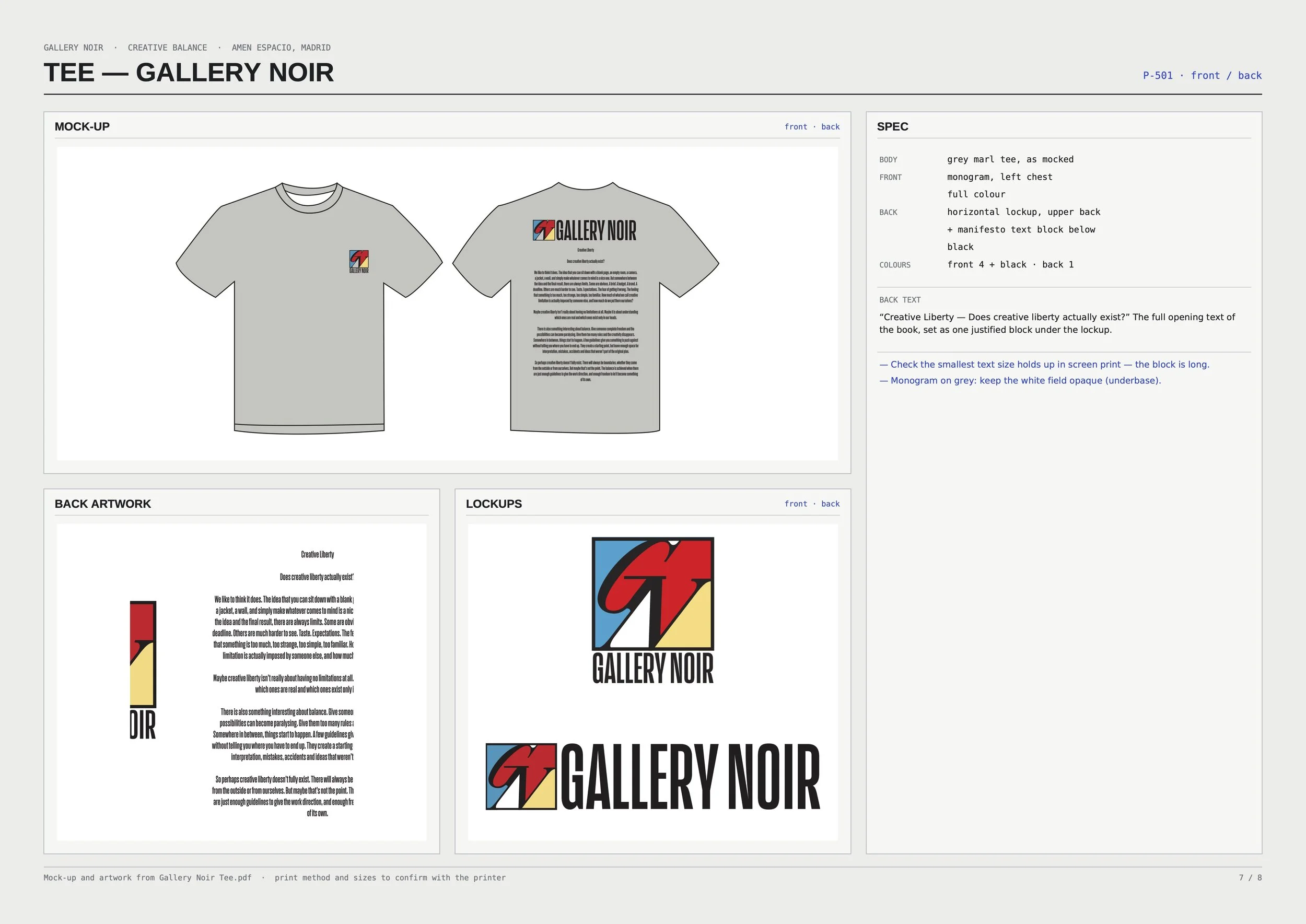The image size is (1306, 924).
Task: Click the back tee mock-up illustration
Action: (586, 308)
